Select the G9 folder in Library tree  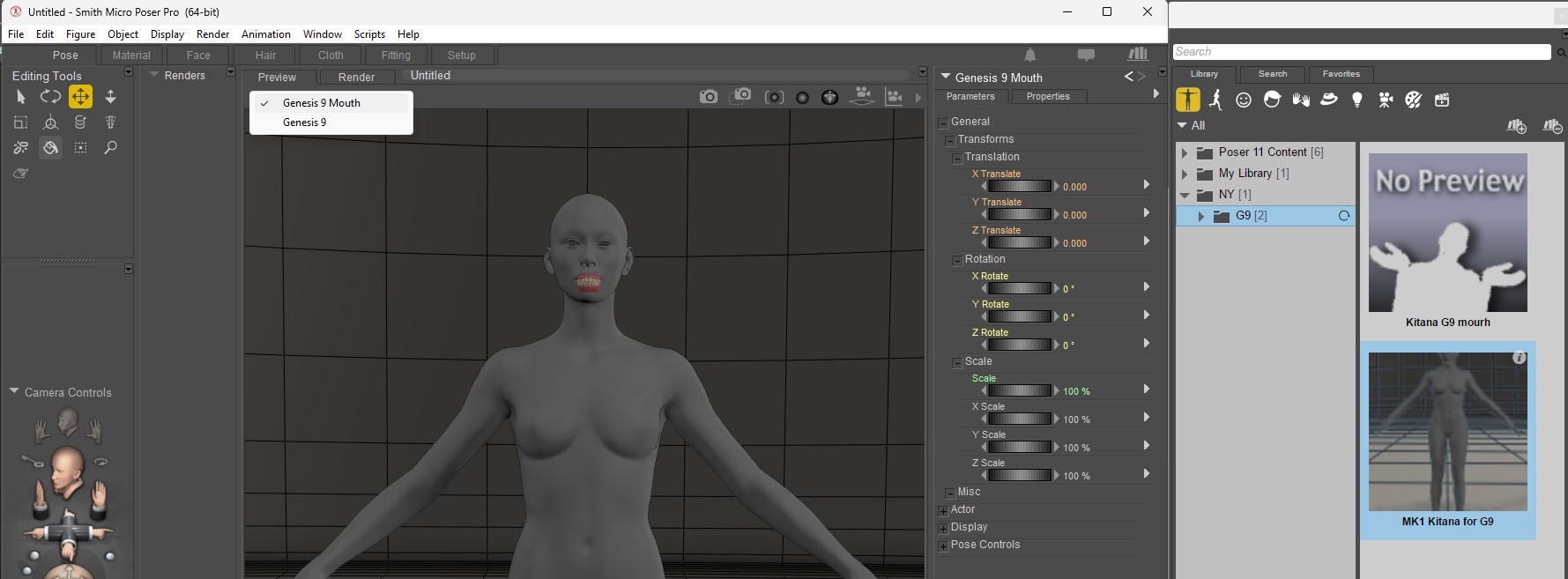pos(1265,216)
